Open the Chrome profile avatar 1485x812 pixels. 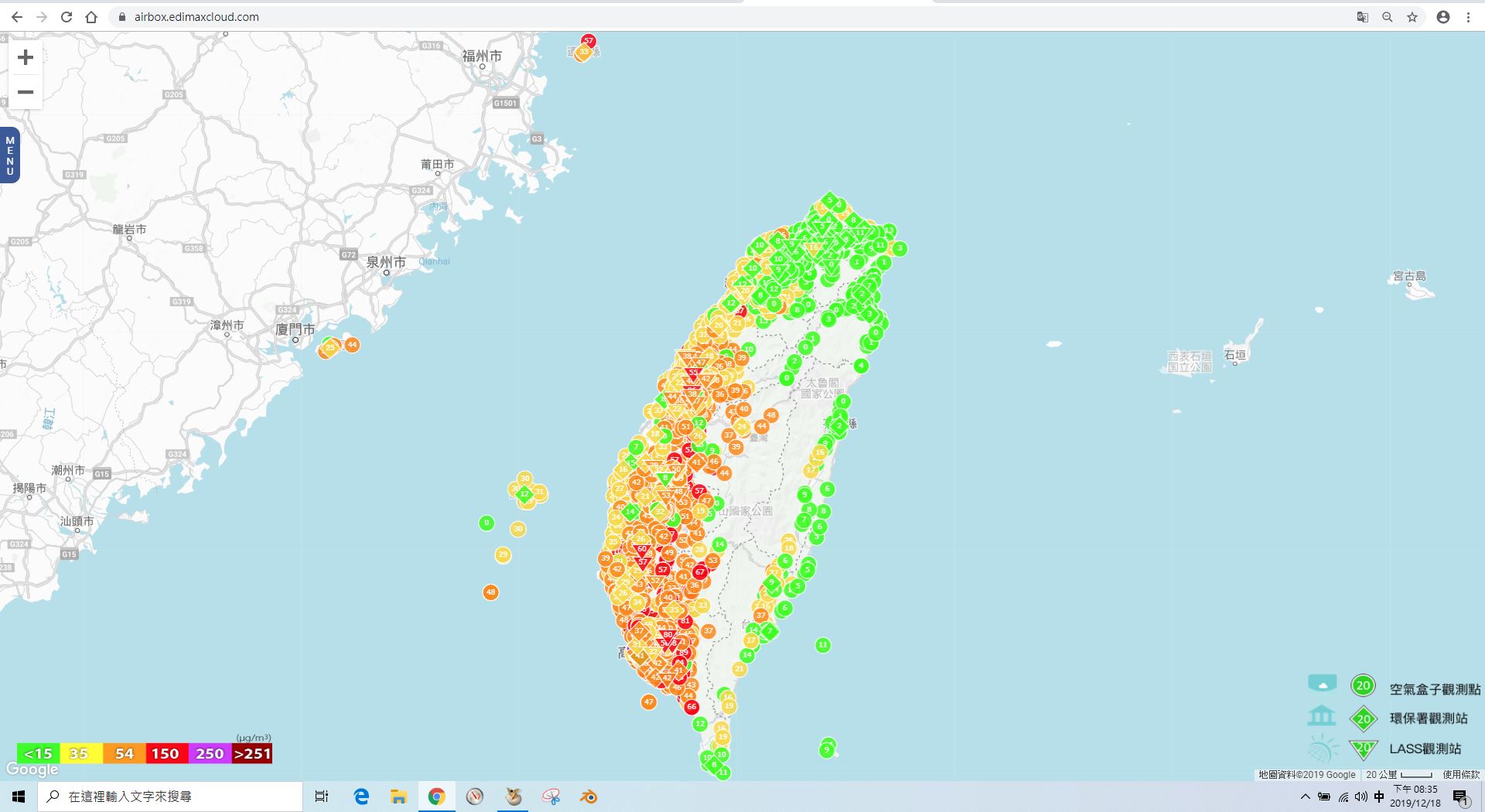pos(1443,17)
